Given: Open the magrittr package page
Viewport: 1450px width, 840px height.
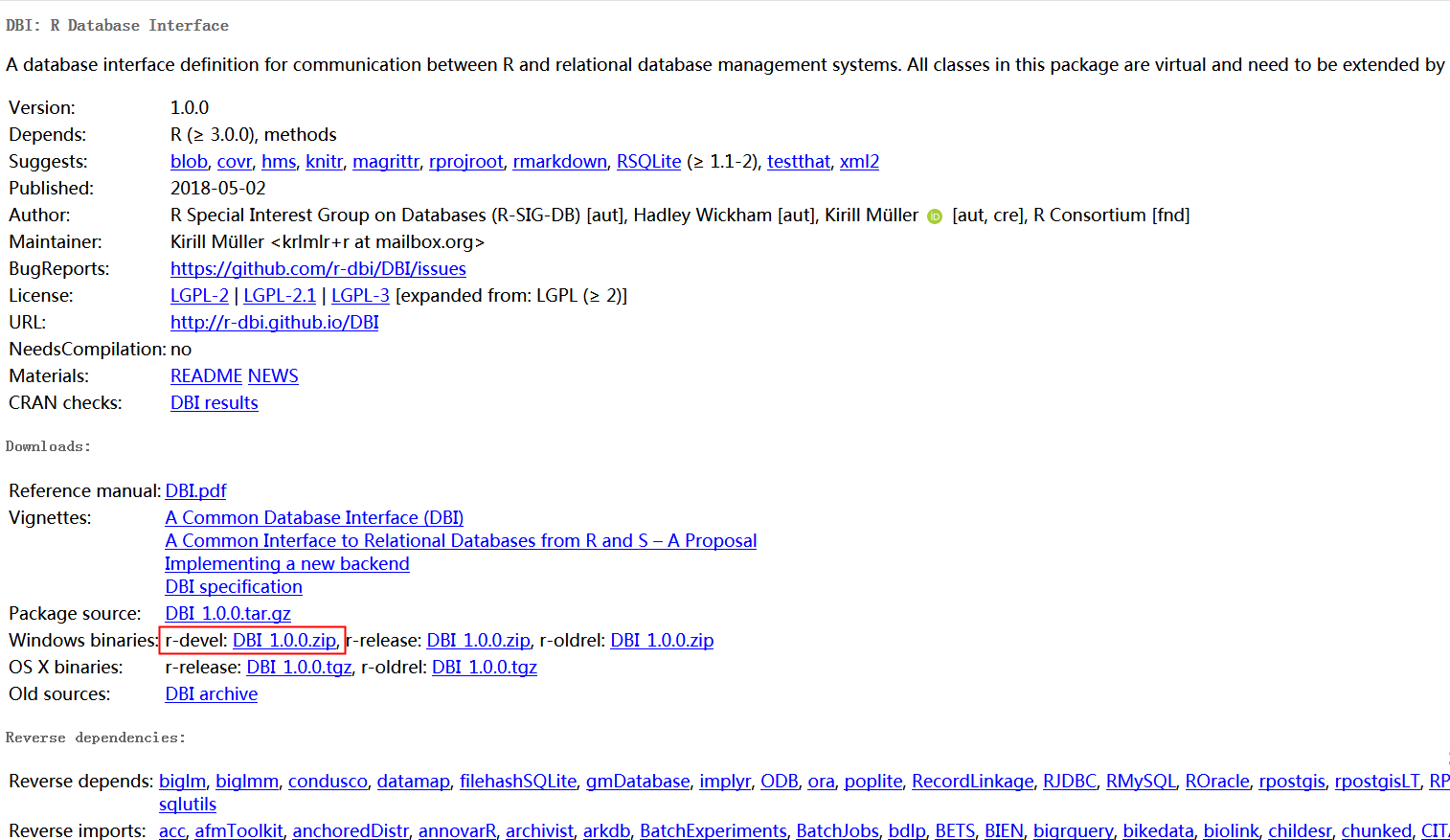Looking at the screenshot, I should [x=386, y=162].
